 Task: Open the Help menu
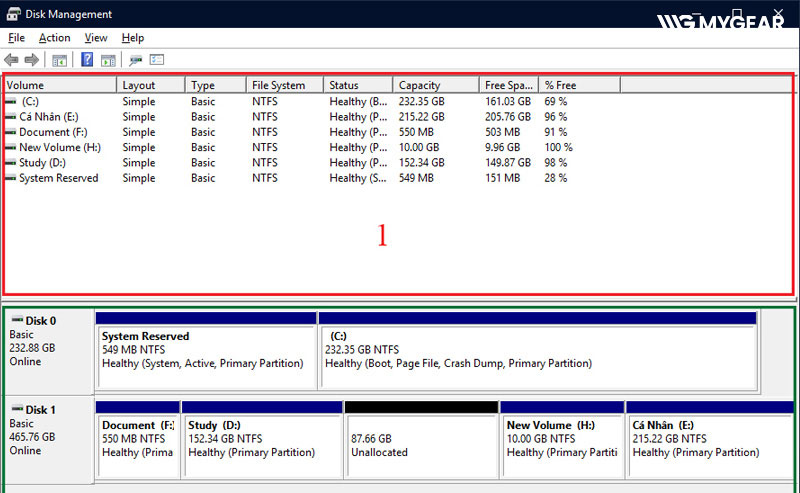(x=133, y=38)
